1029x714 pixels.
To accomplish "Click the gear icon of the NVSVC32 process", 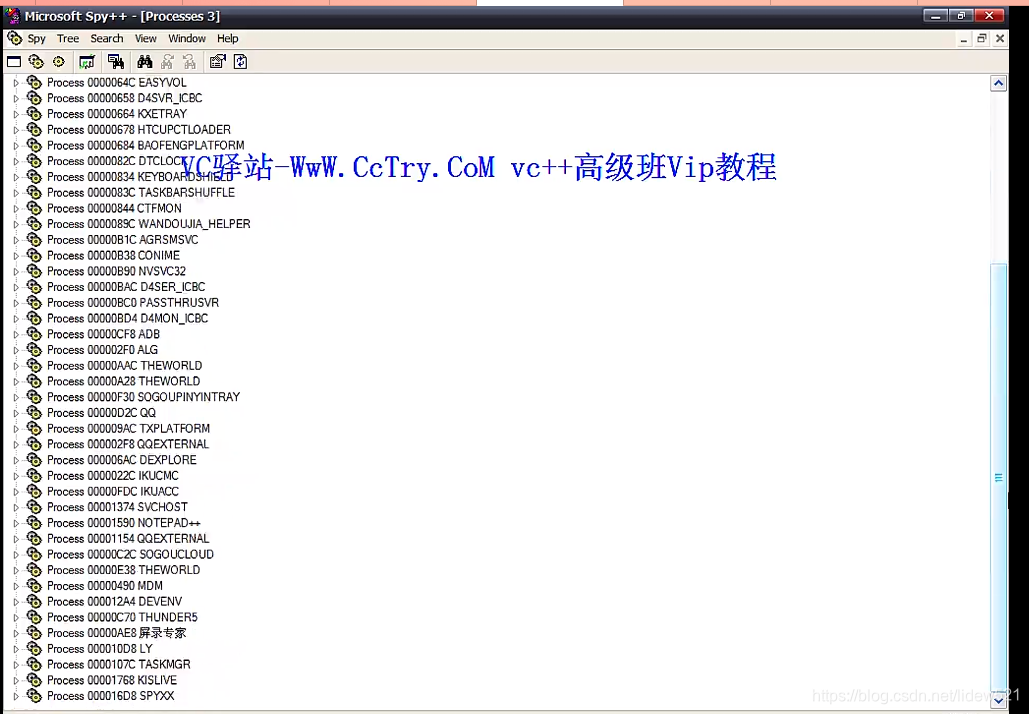I will pos(34,271).
